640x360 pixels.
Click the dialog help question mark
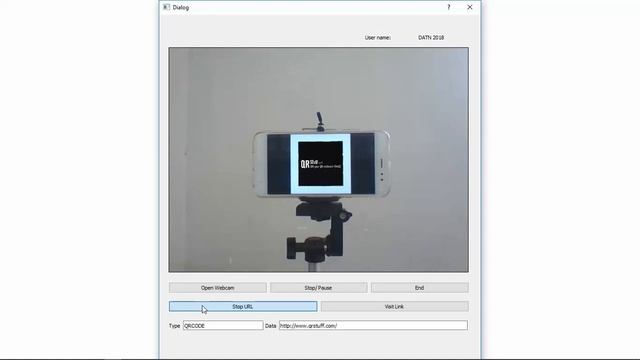point(449,7)
